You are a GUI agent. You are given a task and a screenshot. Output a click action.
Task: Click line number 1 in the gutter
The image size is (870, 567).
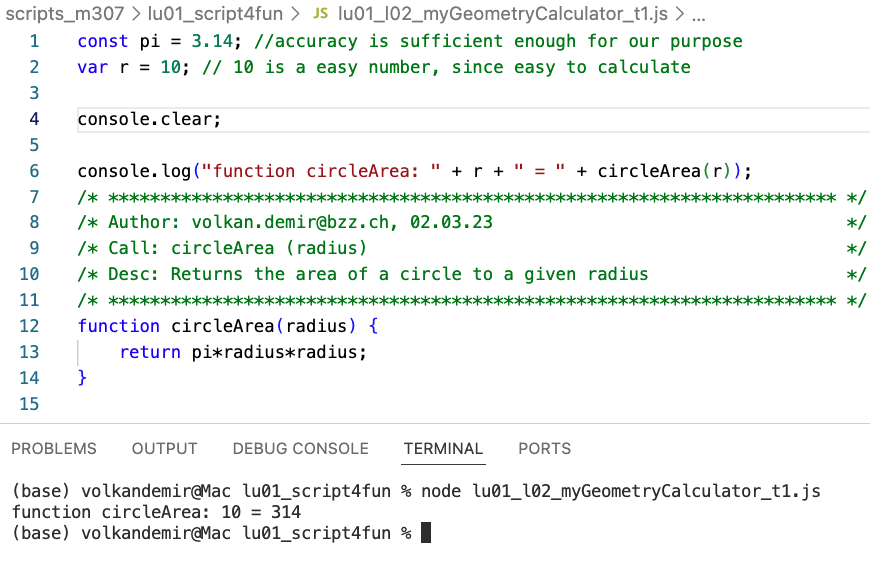(x=34, y=42)
